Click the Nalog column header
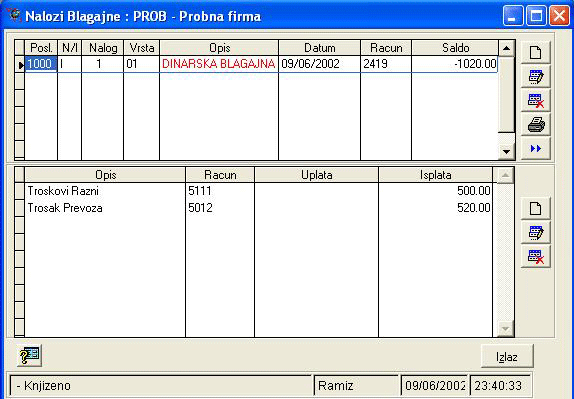This screenshot has width=574, height=399. (x=103, y=48)
